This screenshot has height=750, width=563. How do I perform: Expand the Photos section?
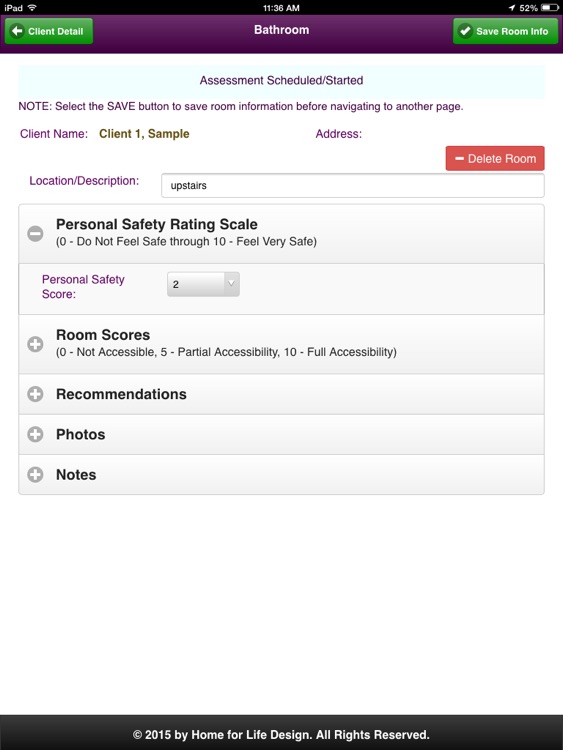point(281,434)
